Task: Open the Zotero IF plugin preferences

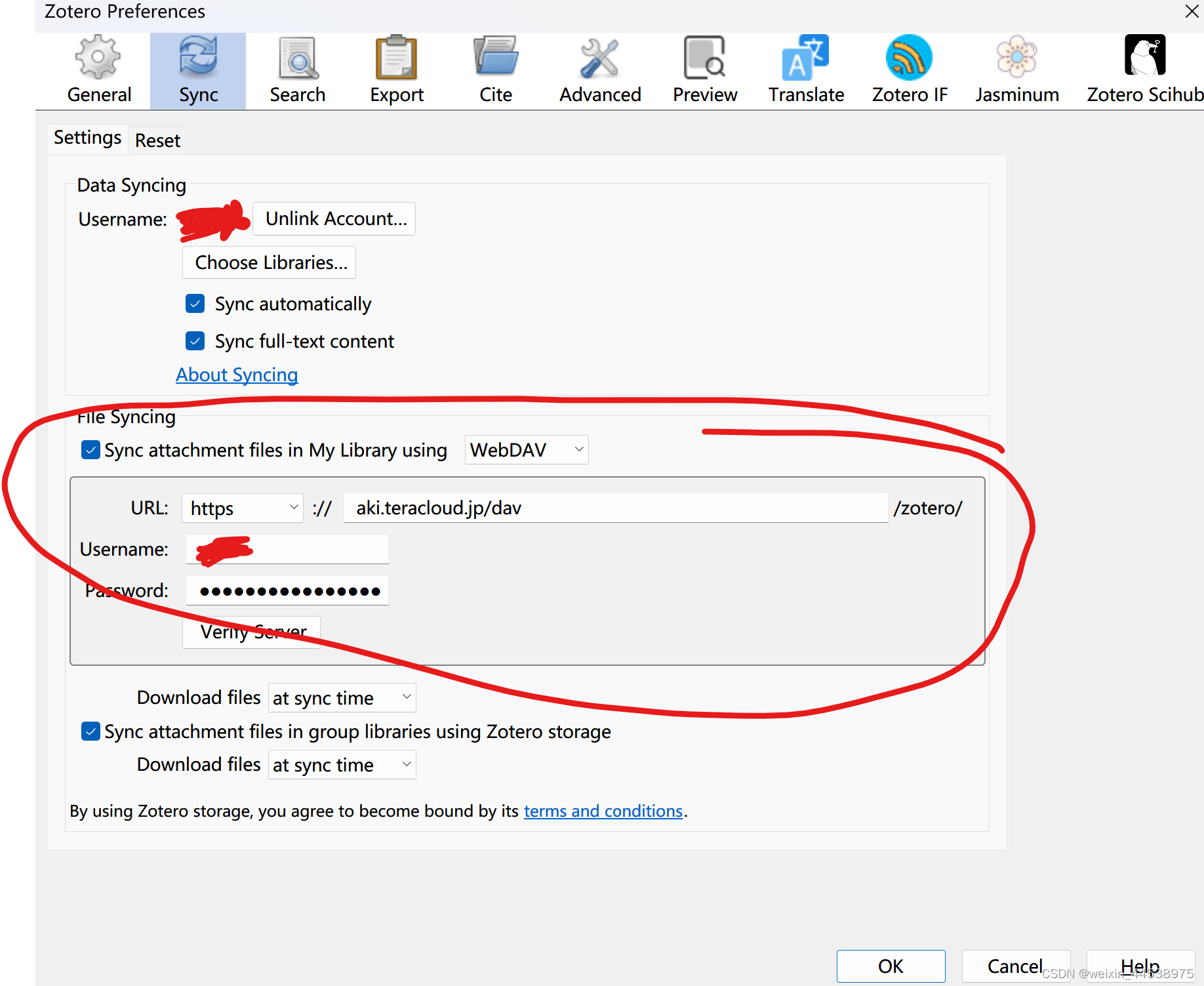Action: 910,71
